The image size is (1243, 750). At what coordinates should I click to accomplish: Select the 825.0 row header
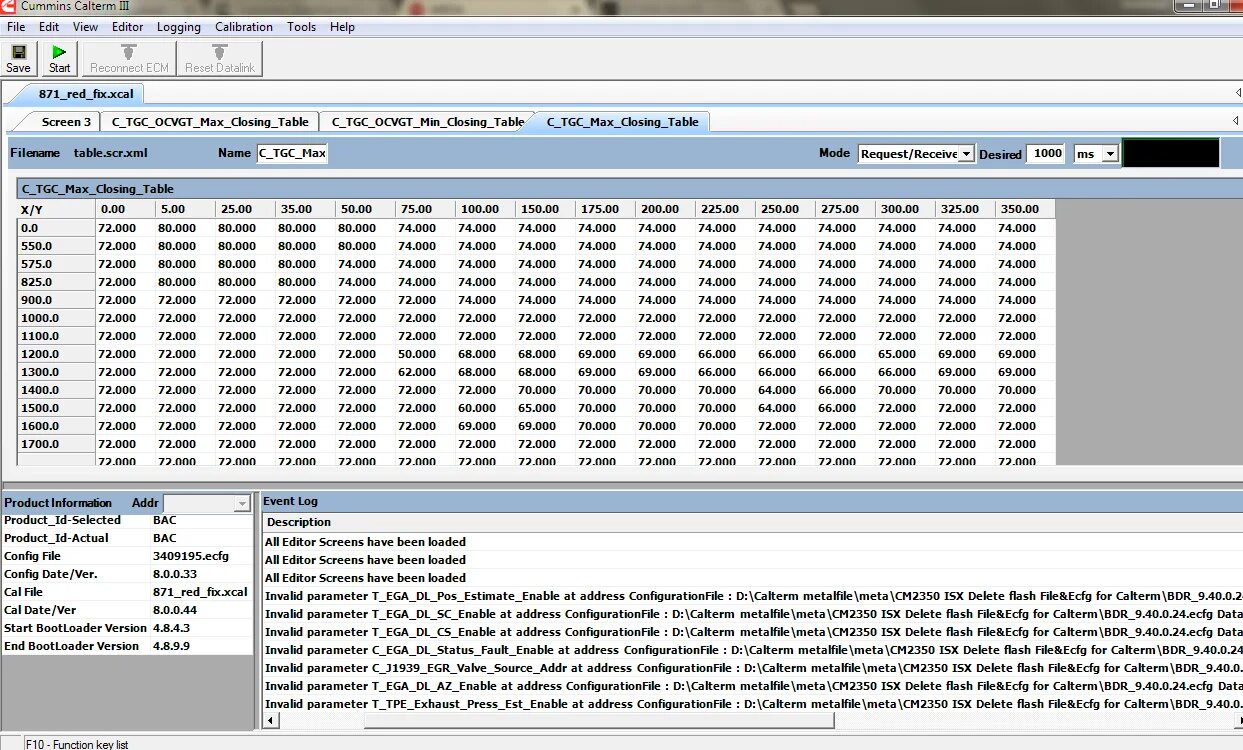pyautogui.click(x=56, y=282)
